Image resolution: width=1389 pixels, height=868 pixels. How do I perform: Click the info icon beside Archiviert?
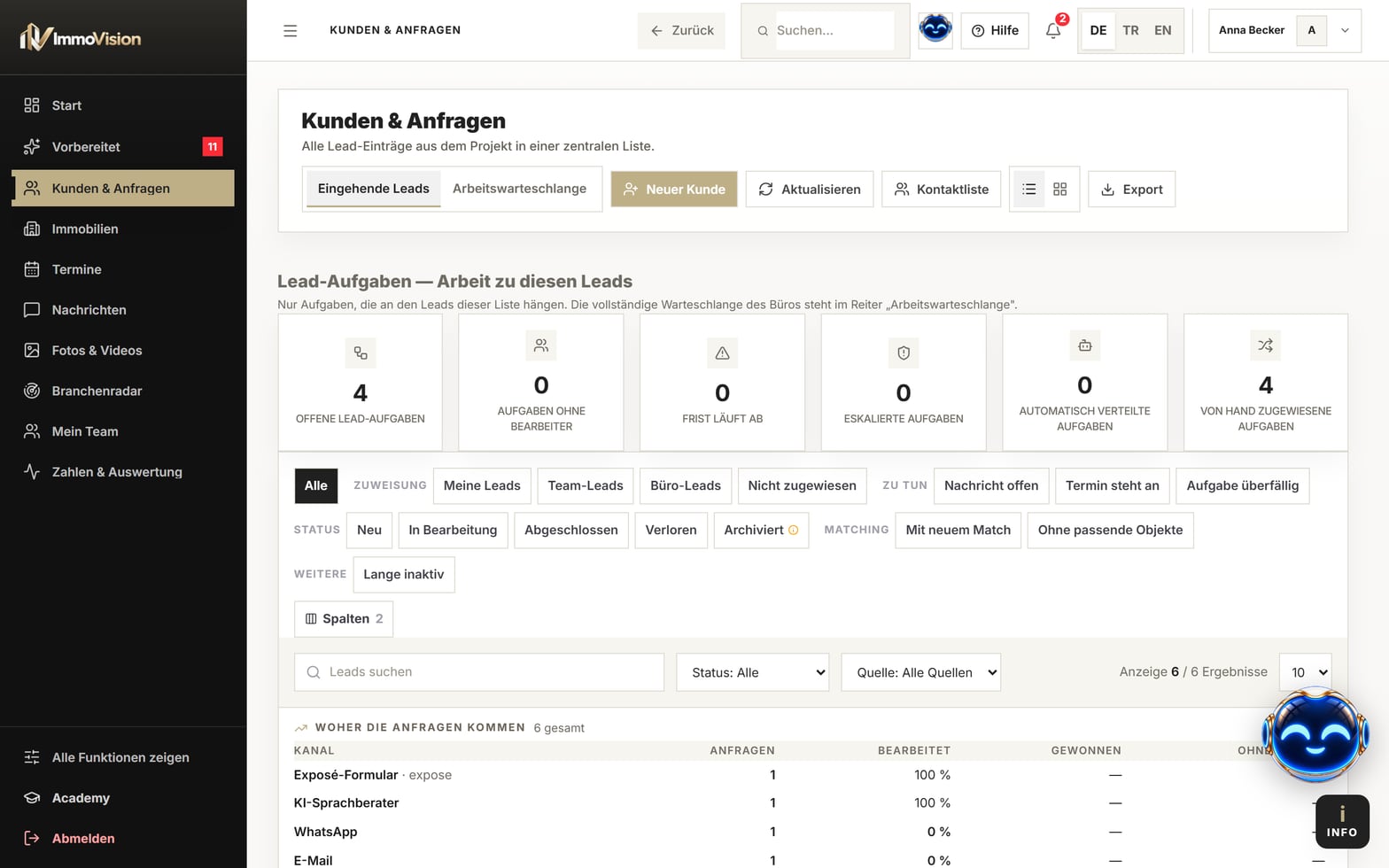point(794,530)
